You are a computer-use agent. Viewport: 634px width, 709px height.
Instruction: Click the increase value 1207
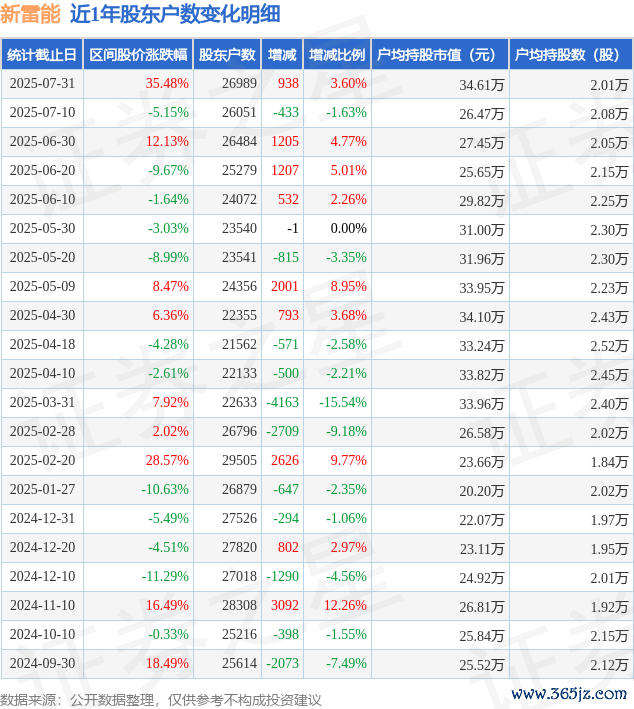click(285, 170)
